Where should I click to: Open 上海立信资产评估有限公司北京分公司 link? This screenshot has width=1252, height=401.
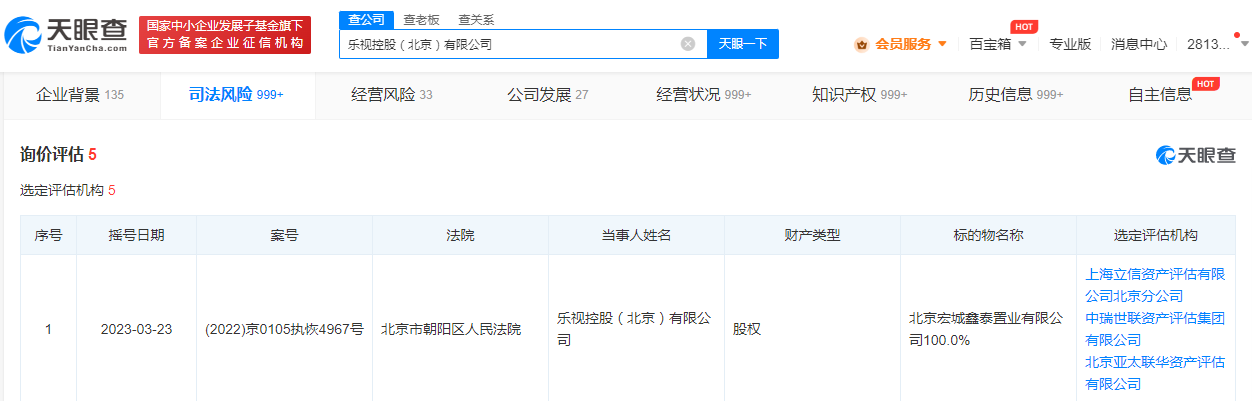(x=1155, y=285)
